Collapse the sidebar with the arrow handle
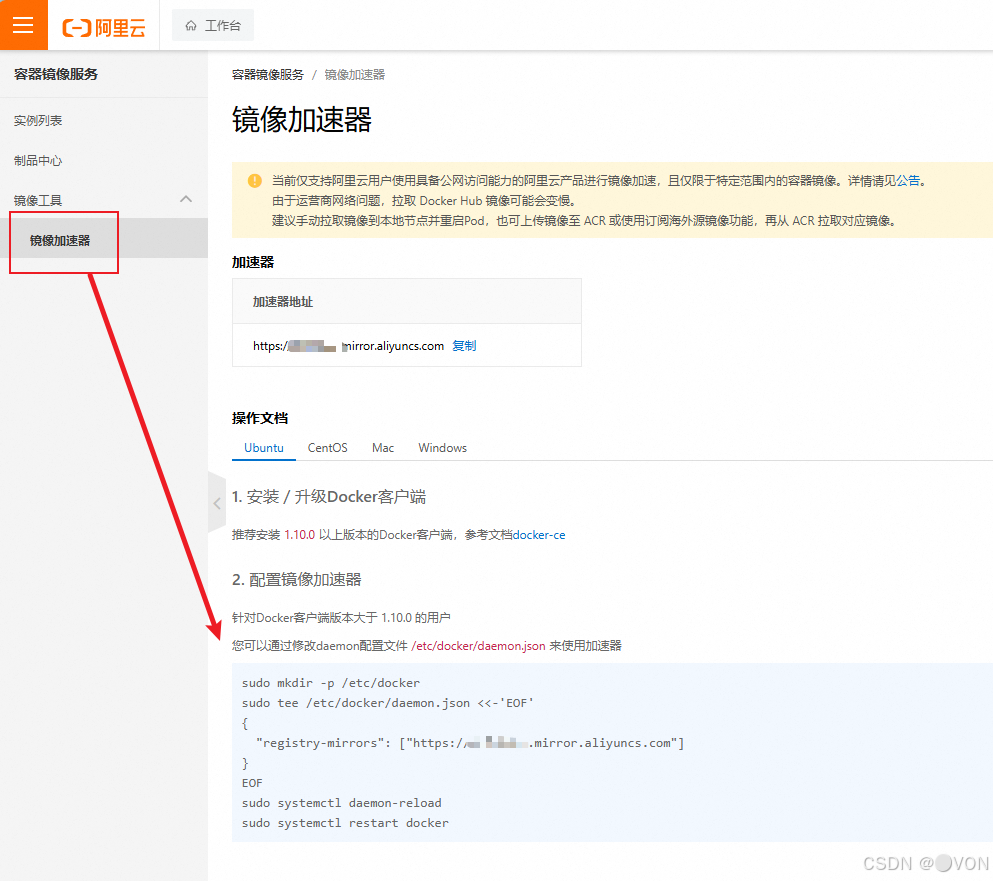This screenshot has height=881, width=993. pos(217,503)
